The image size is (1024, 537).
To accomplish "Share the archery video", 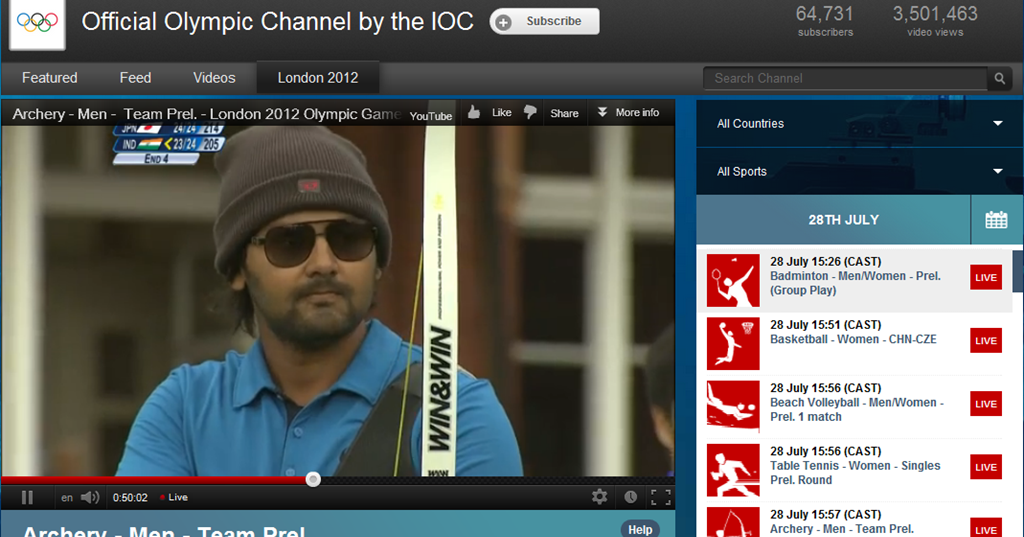I will (x=564, y=113).
